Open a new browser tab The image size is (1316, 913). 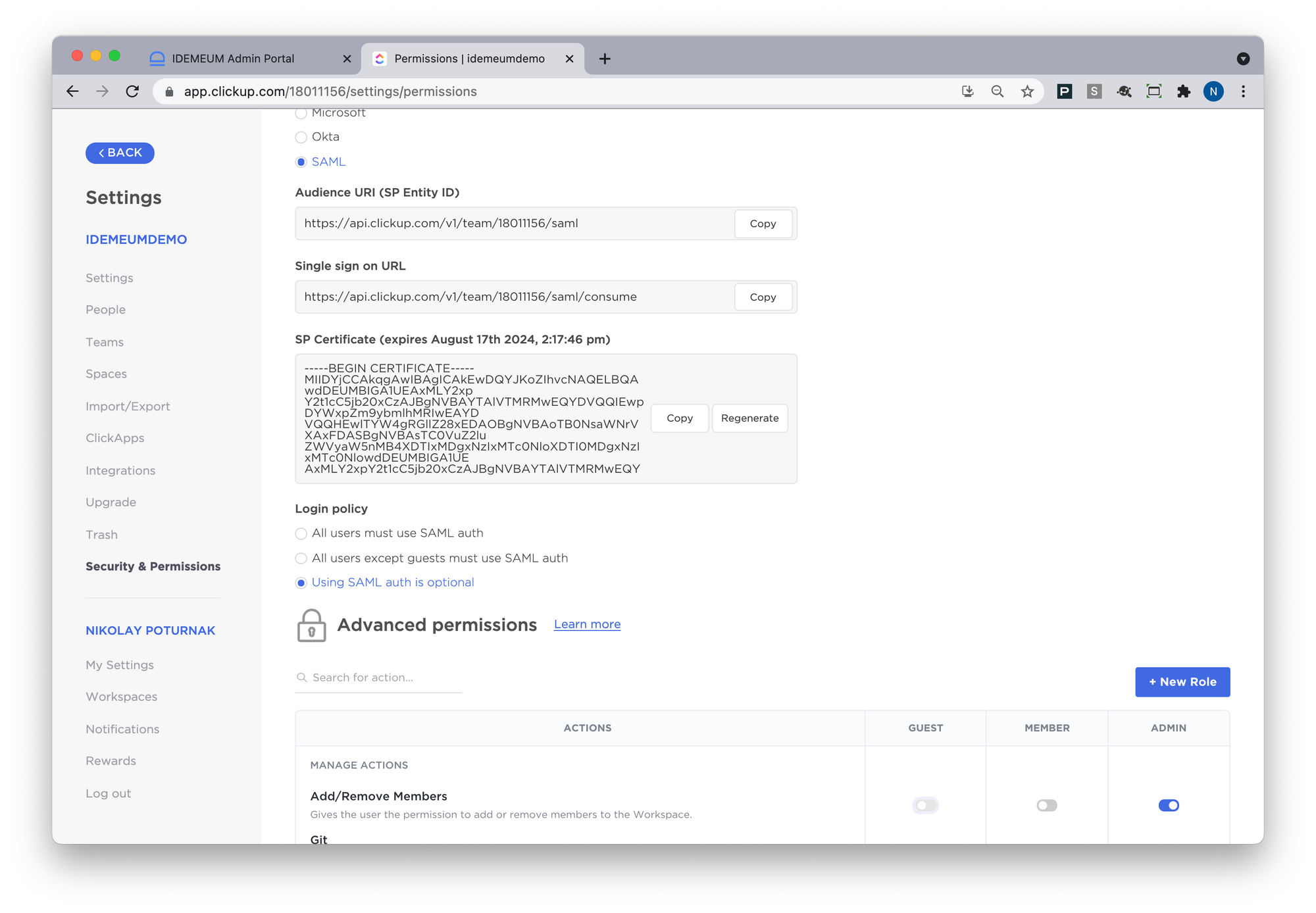coord(605,59)
